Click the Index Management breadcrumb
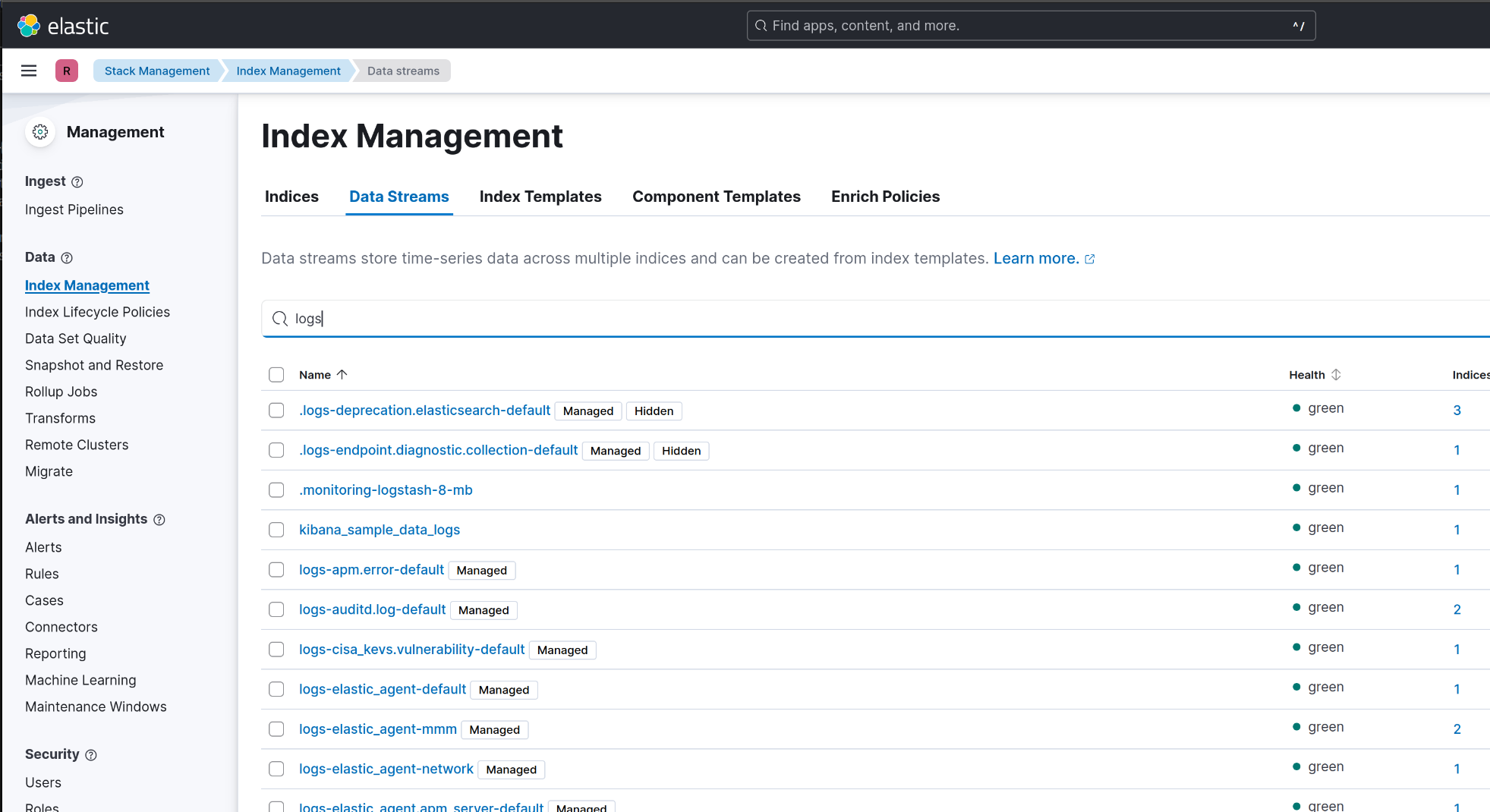Viewport: 1490px width, 812px height. tap(288, 71)
